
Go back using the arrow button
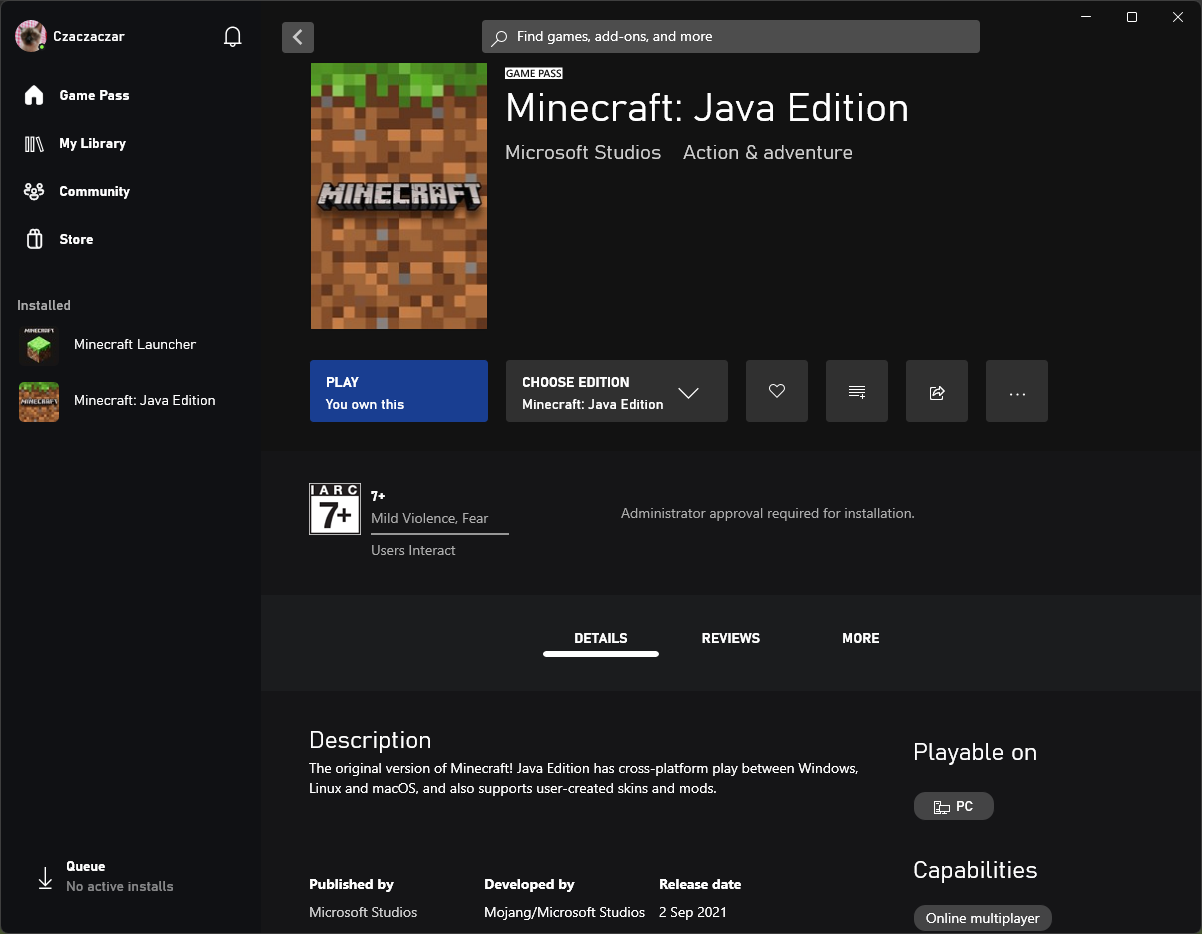pyautogui.click(x=298, y=37)
